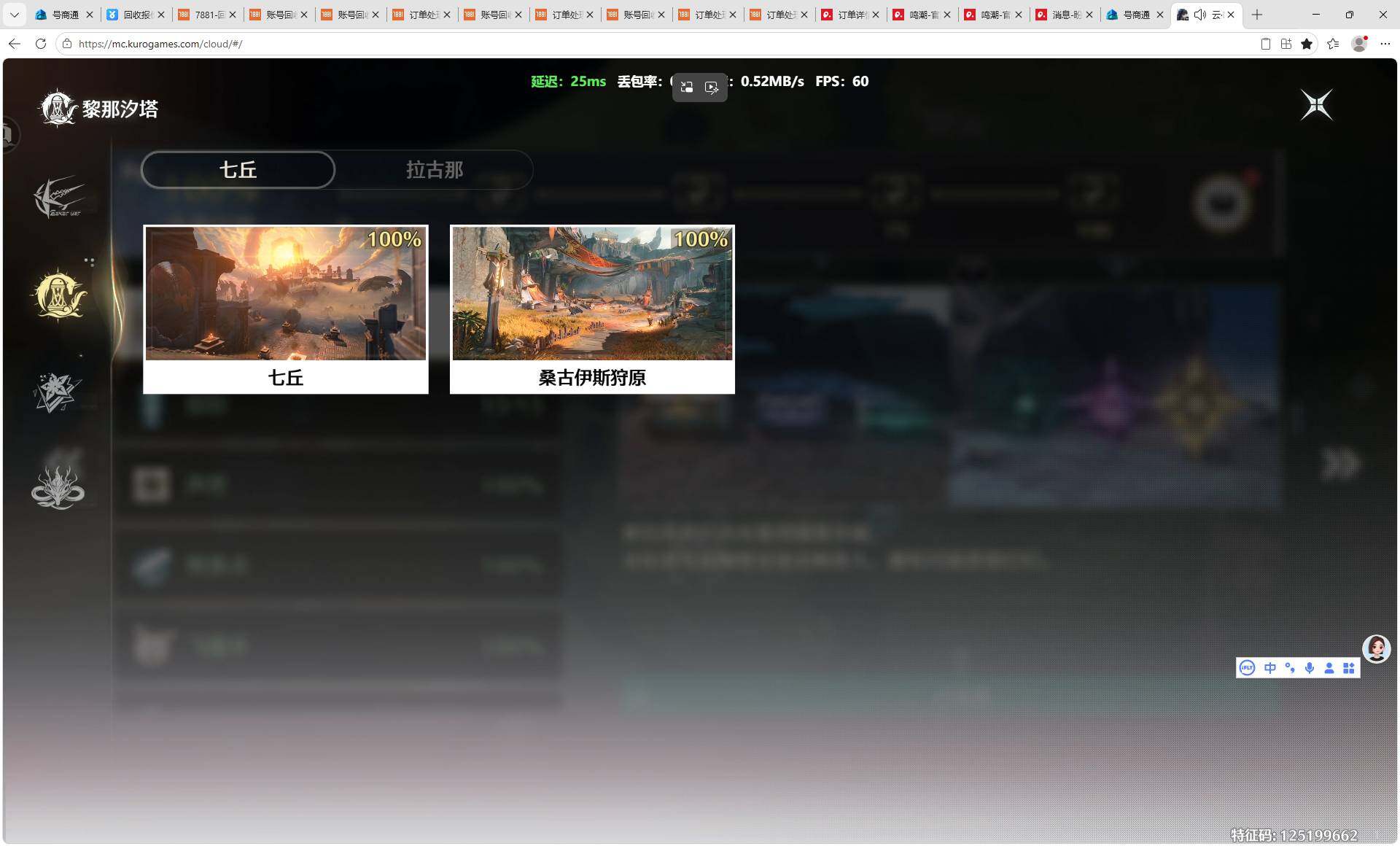Toggle the 中 Chinese input mode
This screenshot has width=1400, height=846.
click(x=1270, y=668)
